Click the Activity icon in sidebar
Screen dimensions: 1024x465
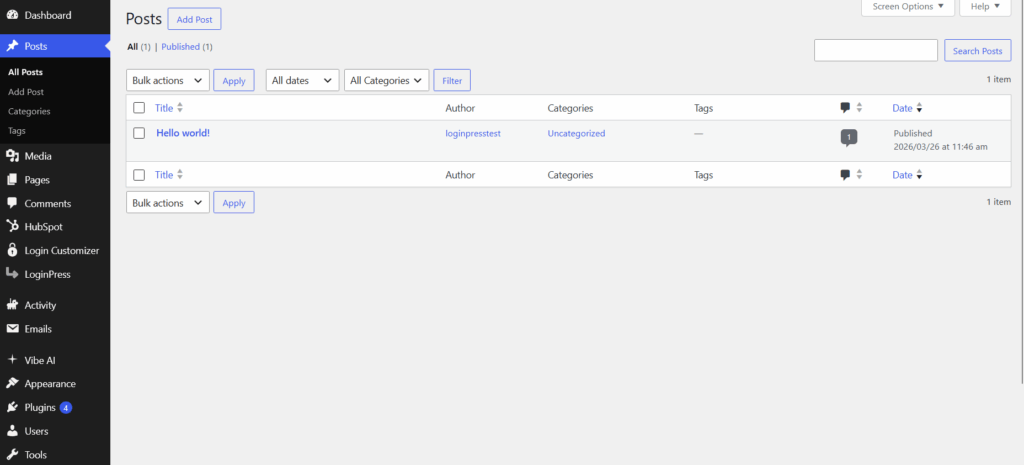(12, 305)
